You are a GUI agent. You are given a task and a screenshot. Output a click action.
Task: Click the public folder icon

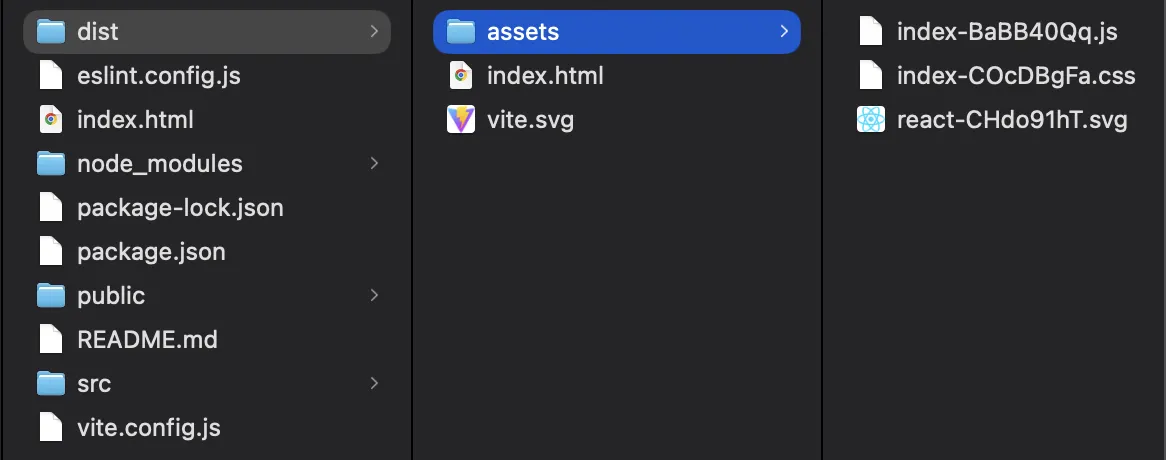[x=51, y=296]
